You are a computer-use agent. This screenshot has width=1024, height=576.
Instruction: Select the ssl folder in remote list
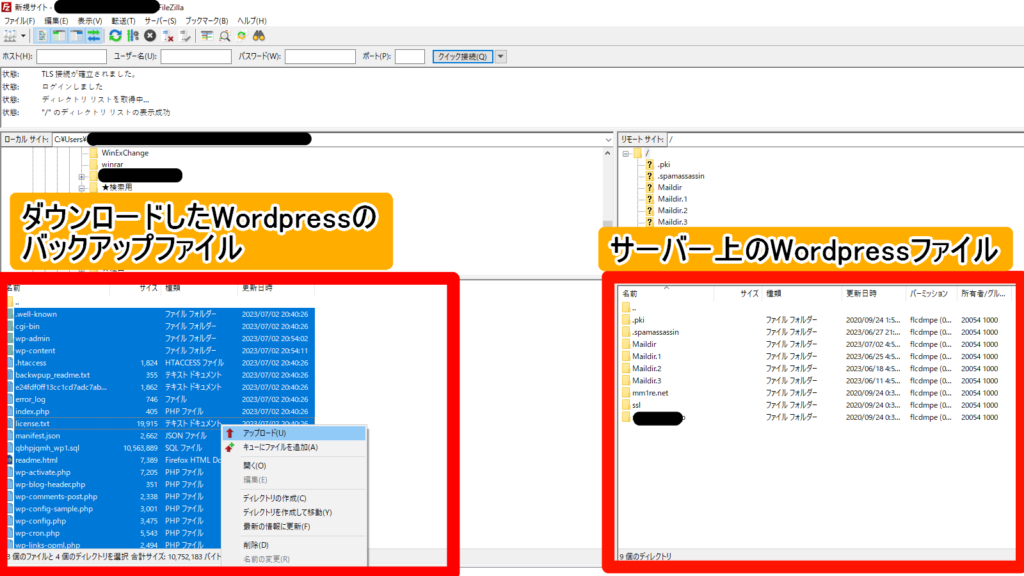[x=636, y=406]
